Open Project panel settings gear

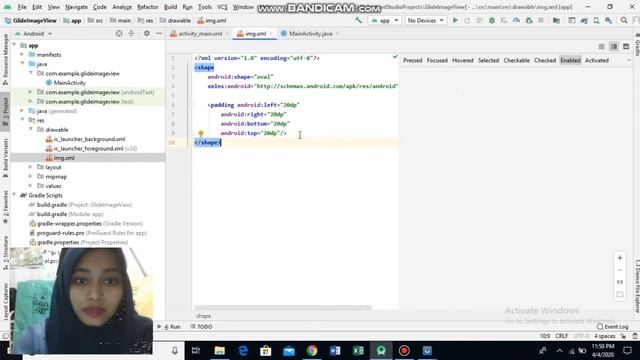click(147, 33)
